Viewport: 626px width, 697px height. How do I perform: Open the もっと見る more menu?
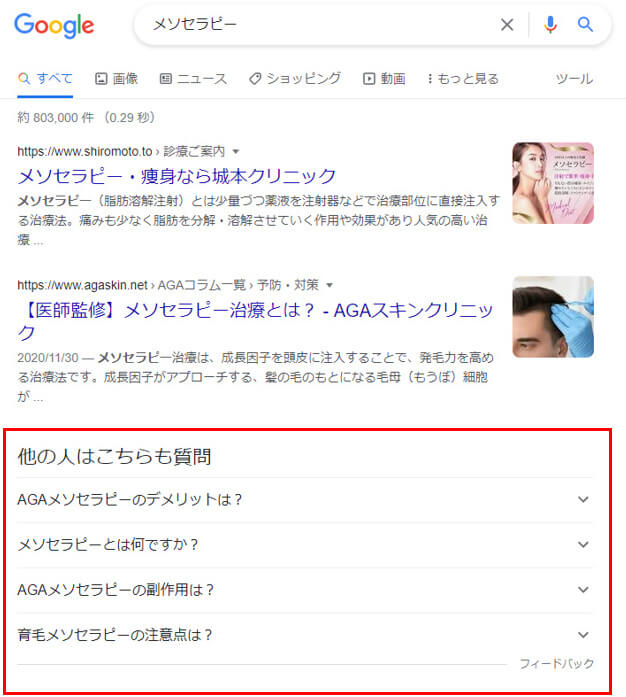(x=463, y=79)
